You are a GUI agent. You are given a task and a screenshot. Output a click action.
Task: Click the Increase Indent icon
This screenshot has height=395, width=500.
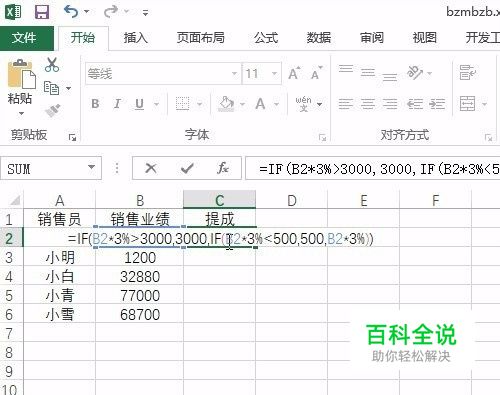point(437,104)
